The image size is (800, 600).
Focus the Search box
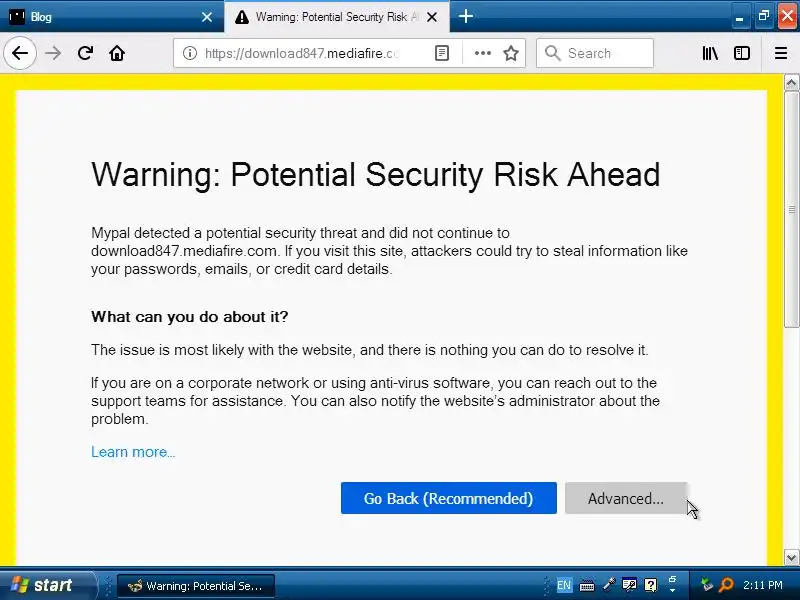coord(595,53)
